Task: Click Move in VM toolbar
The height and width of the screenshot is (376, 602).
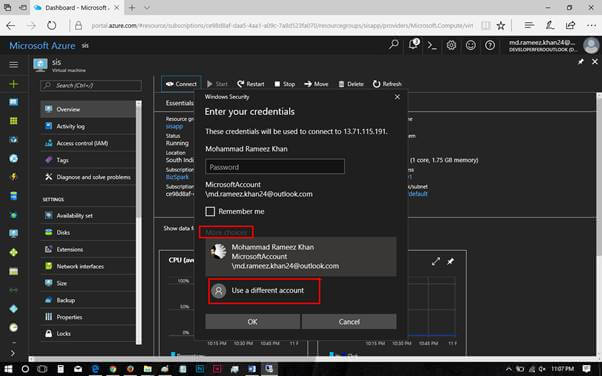Action: (x=316, y=84)
